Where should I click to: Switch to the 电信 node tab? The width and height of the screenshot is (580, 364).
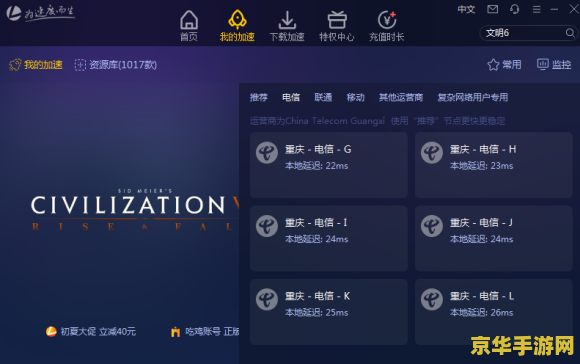291,97
